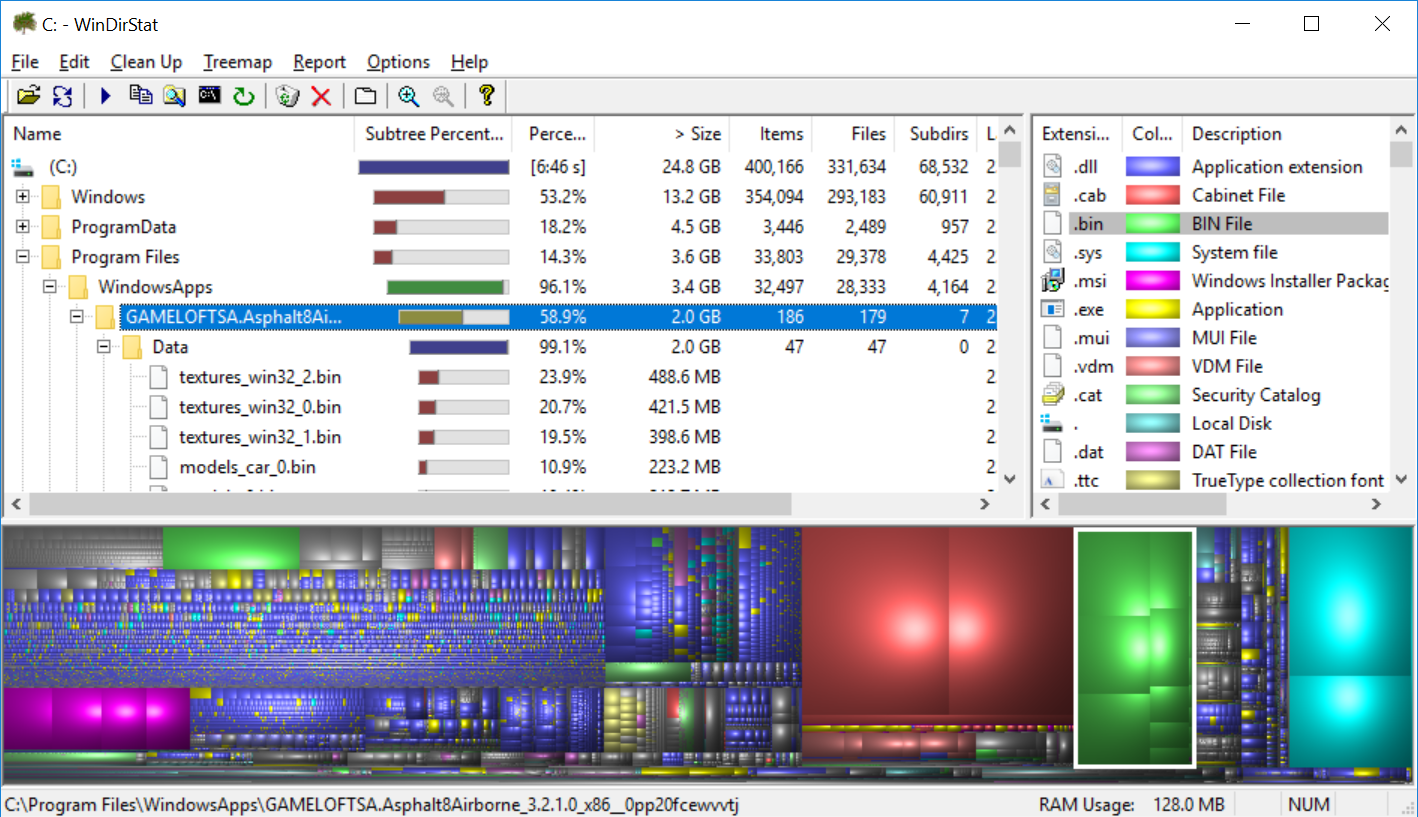The height and width of the screenshot is (817, 1418).
Task: Click the yellow question mark Help icon
Action: 487,96
